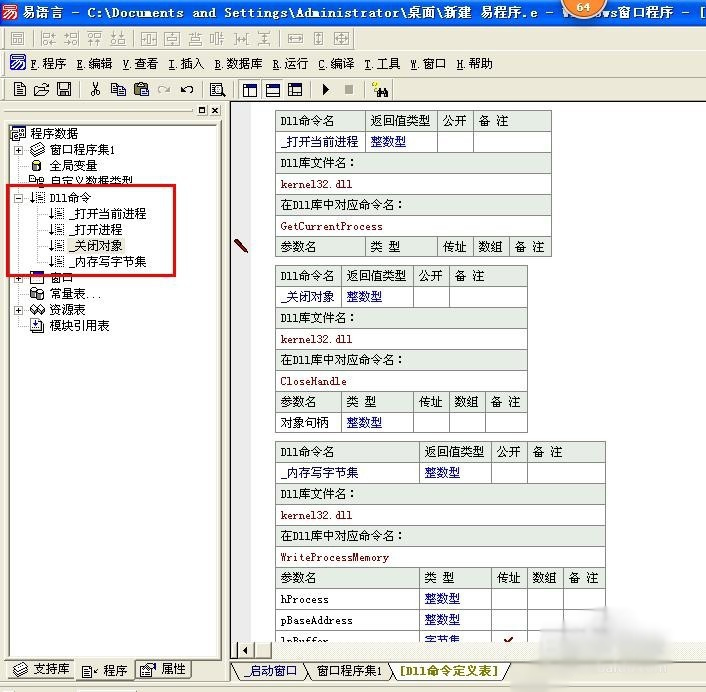This screenshot has width=706, height=692.
Task: Click the redo arrow icon
Action: (164, 90)
